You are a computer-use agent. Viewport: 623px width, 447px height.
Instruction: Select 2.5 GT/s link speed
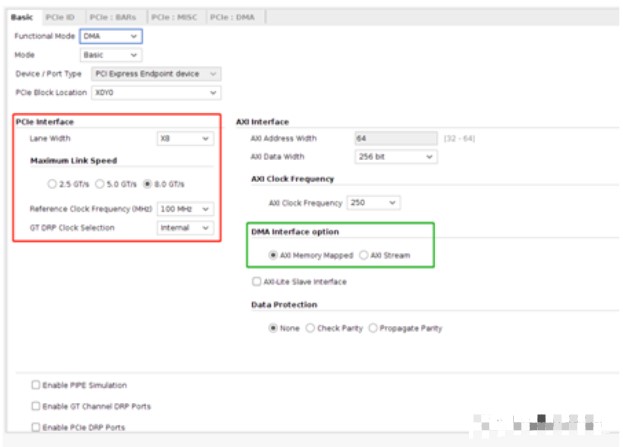click(53, 184)
